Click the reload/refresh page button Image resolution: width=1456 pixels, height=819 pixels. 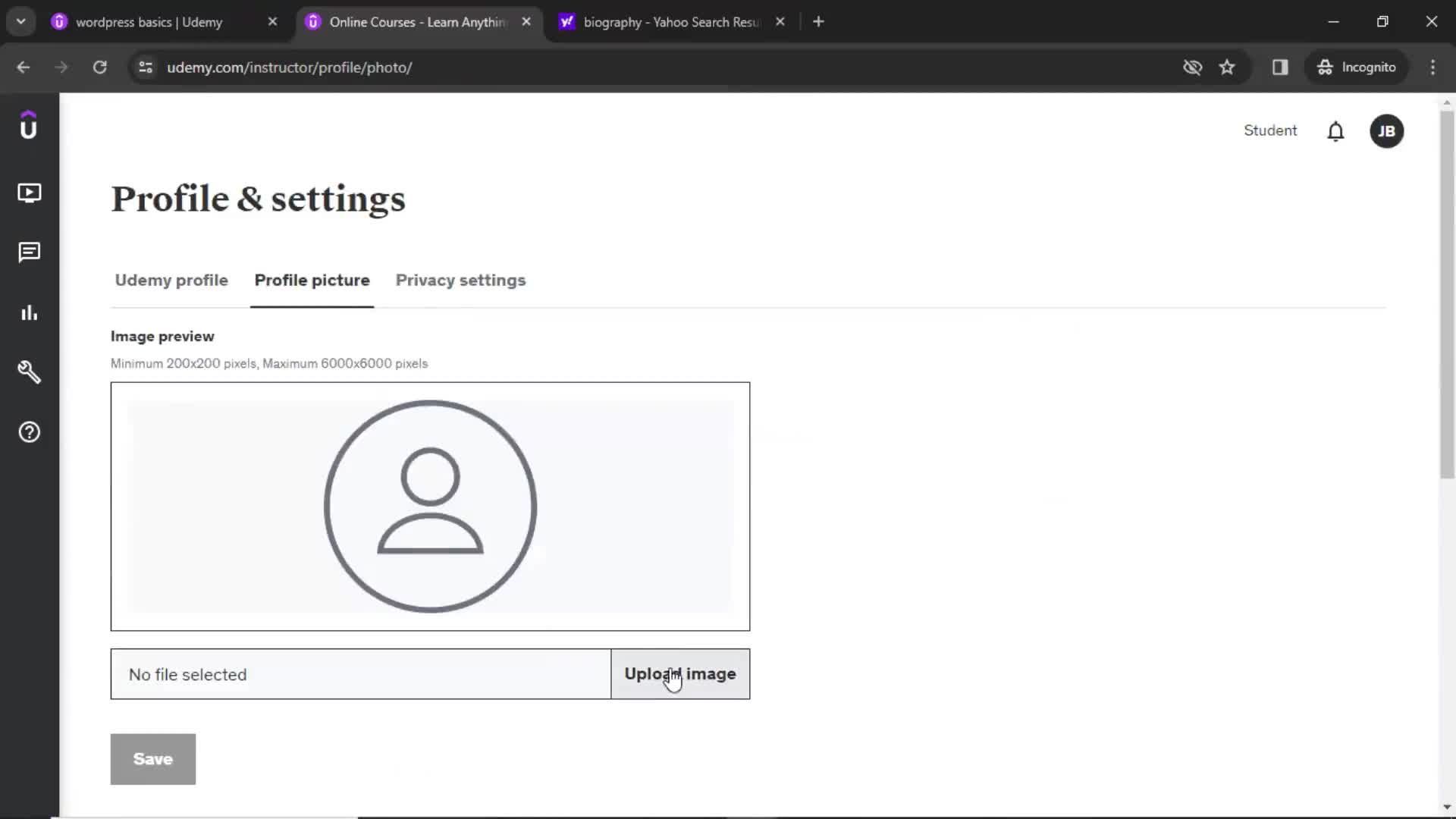(x=100, y=67)
